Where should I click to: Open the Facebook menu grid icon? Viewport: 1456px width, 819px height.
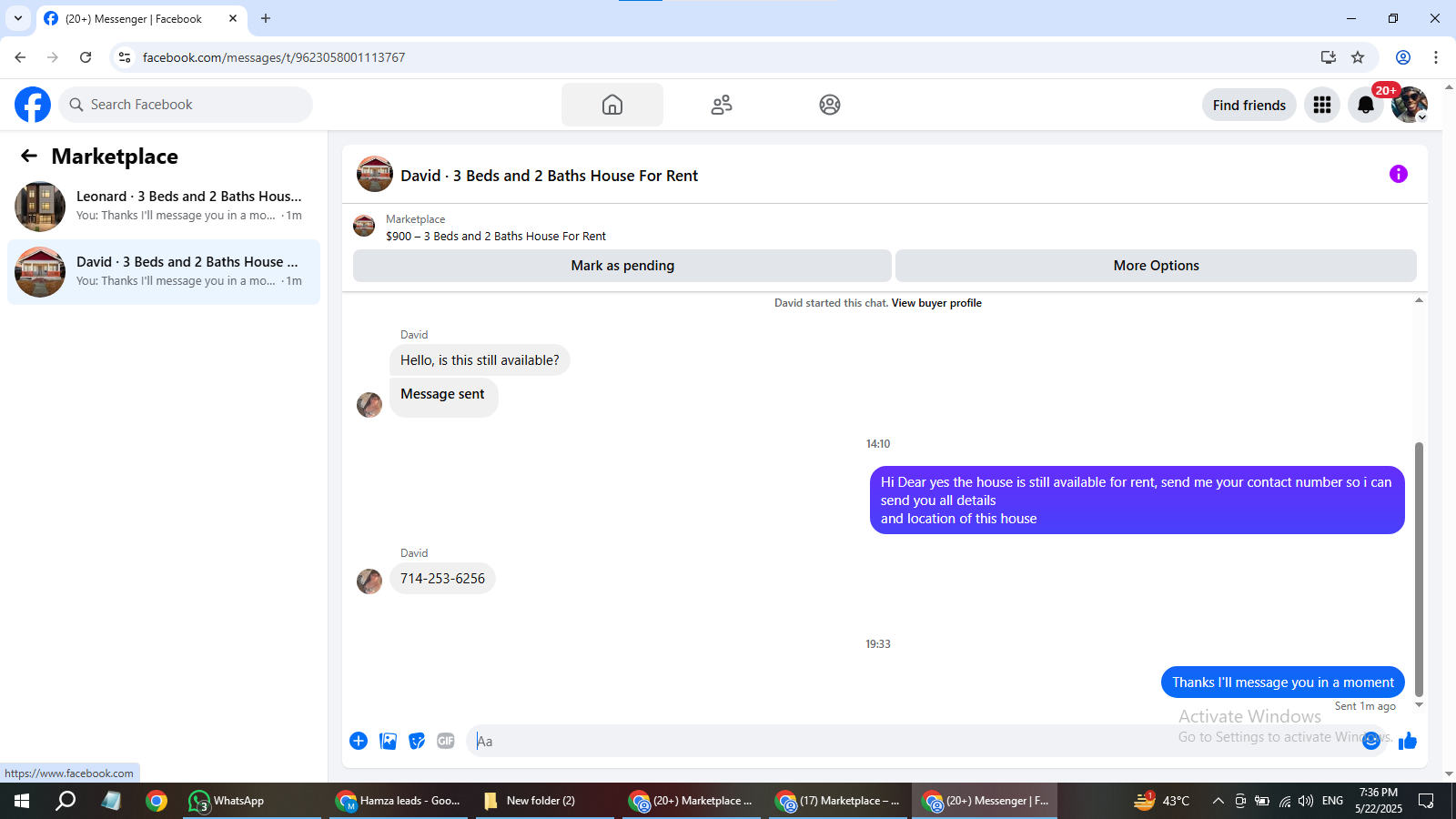pyautogui.click(x=1322, y=105)
